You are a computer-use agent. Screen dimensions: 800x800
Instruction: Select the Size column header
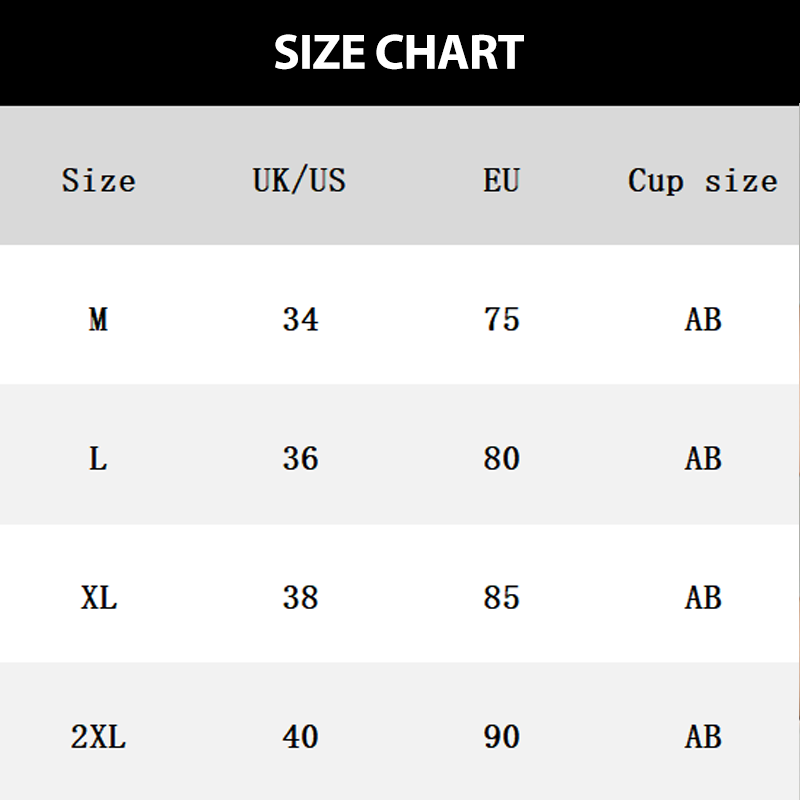98,181
